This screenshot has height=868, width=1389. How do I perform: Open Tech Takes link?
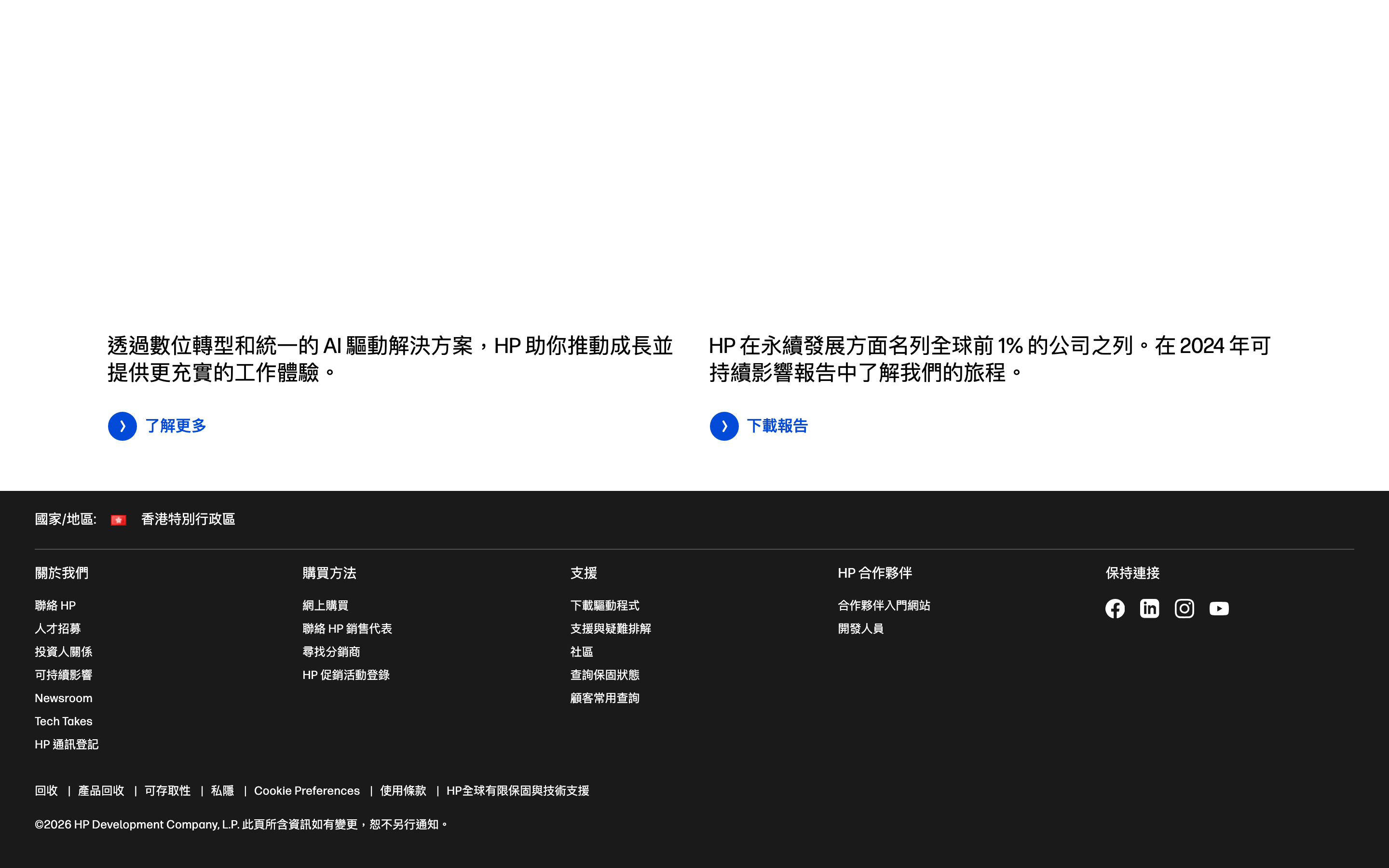(63, 721)
